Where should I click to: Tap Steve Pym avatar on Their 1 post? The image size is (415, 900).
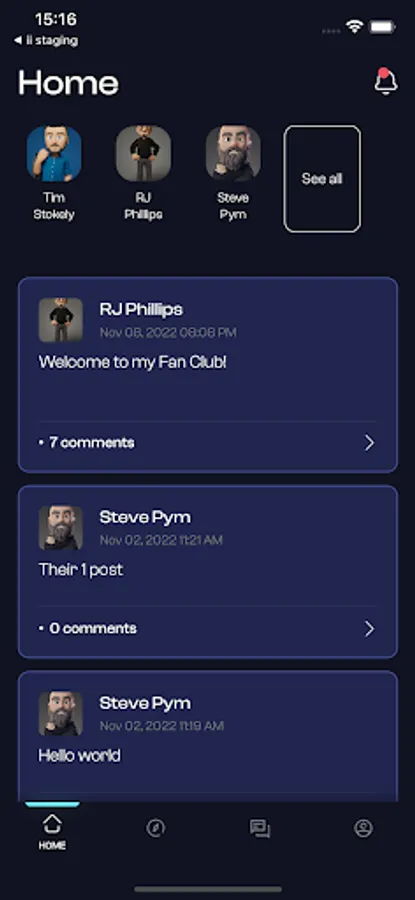pyautogui.click(x=61, y=527)
